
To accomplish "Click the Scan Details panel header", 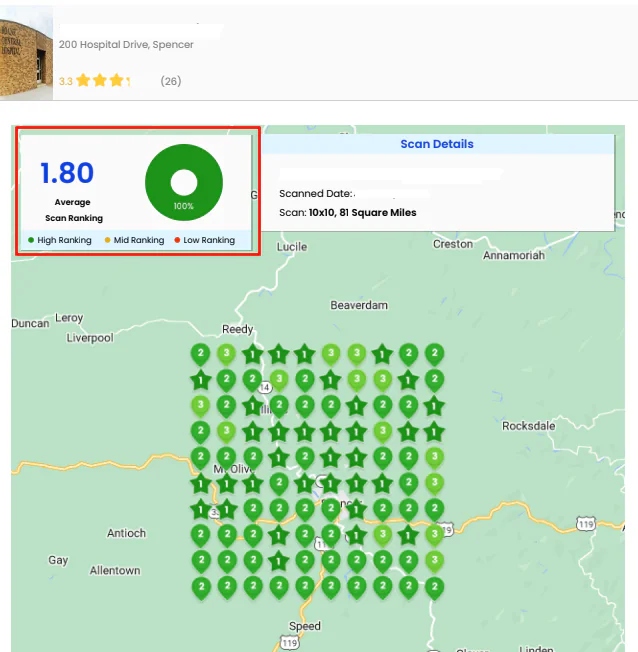I will coord(437,144).
